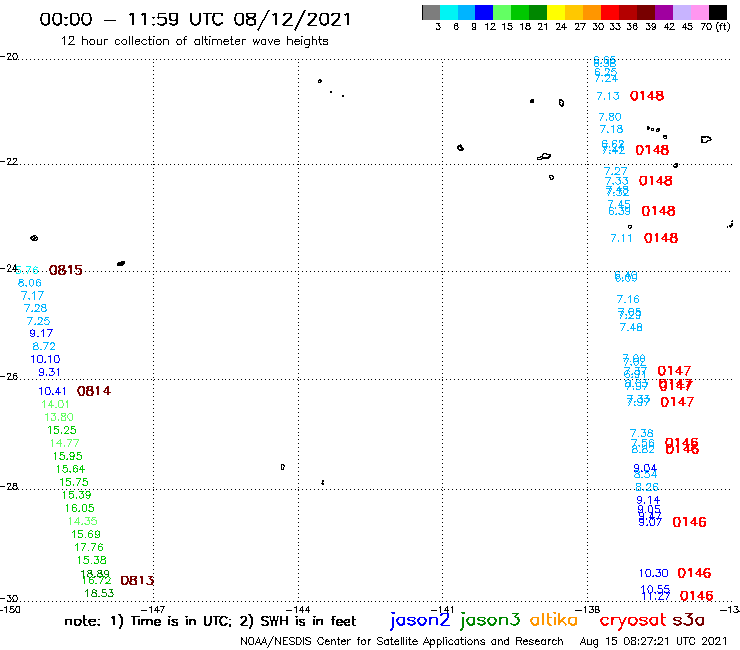This screenshot has width=740, height=650.
Task: Click the longitude axis label '-144'
Action: [x=298, y=609]
